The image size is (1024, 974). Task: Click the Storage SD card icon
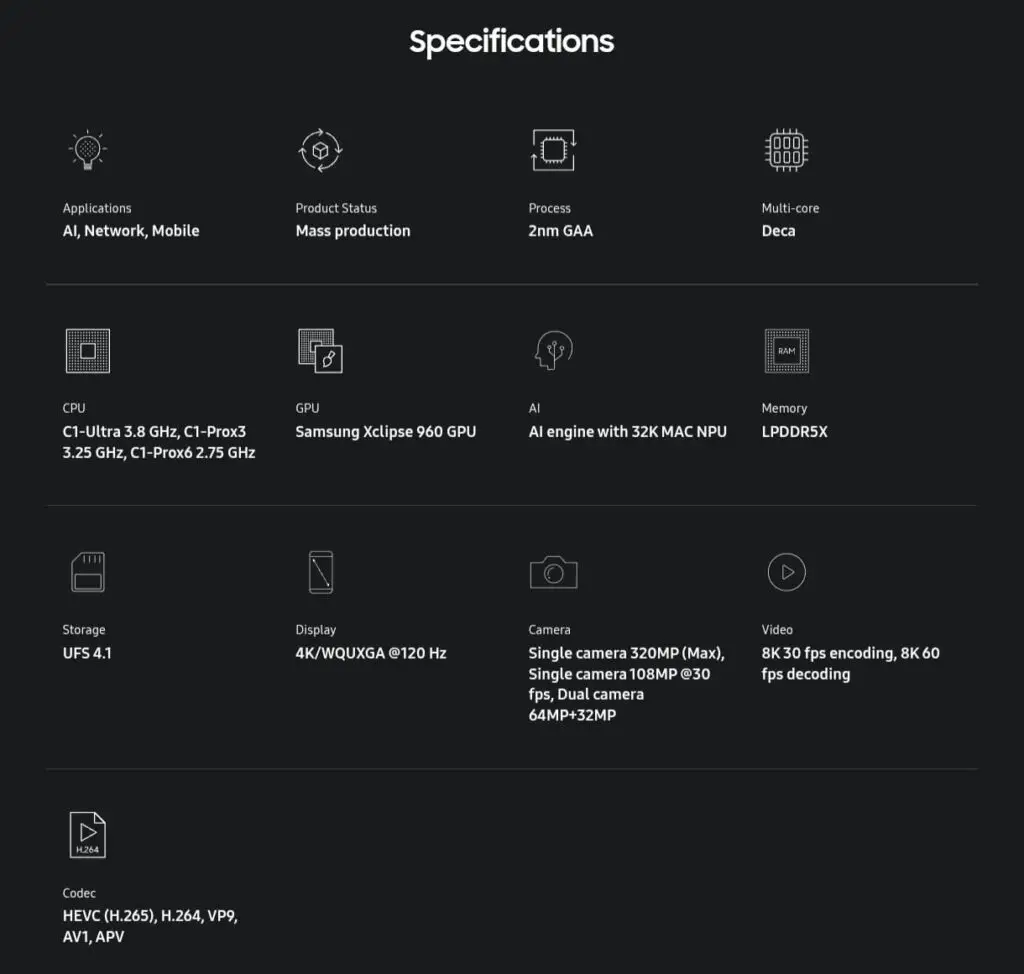click(x=87, y=572)
